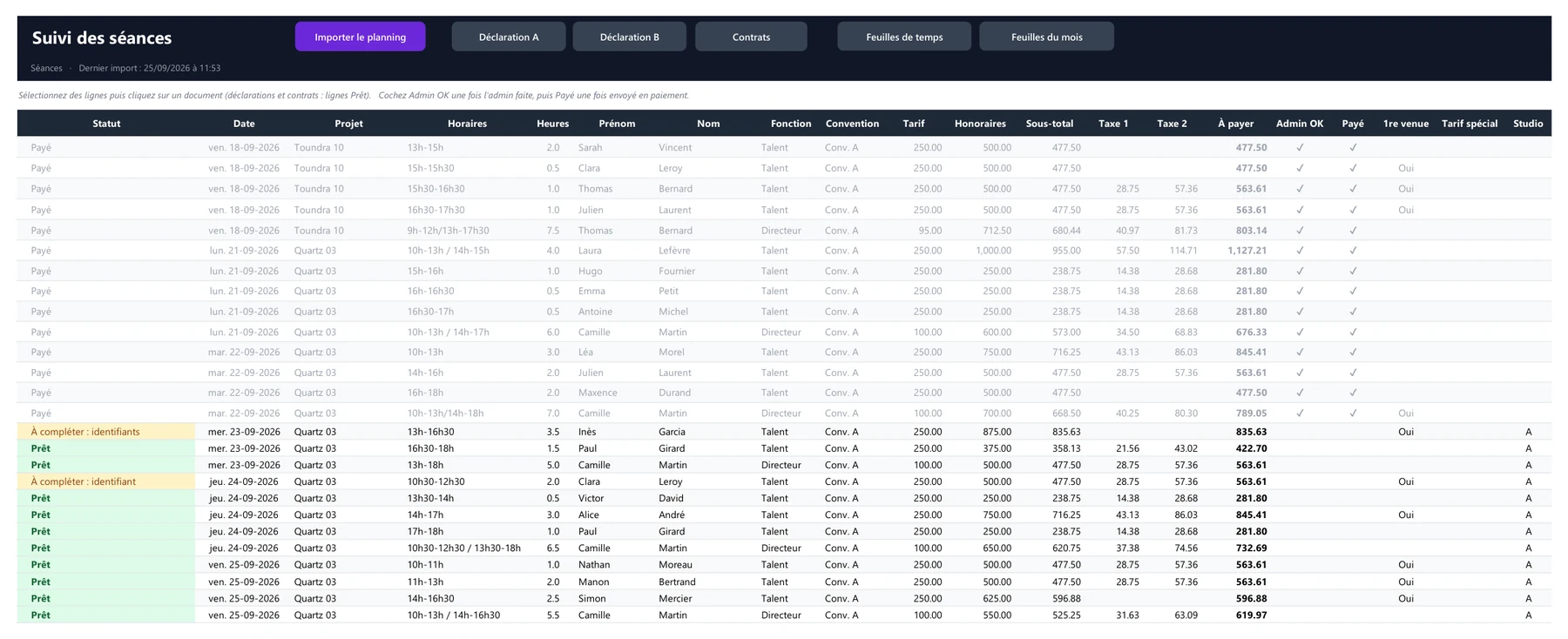
Task: Select the Prêt status for Victor David
Action: point(106,498)
